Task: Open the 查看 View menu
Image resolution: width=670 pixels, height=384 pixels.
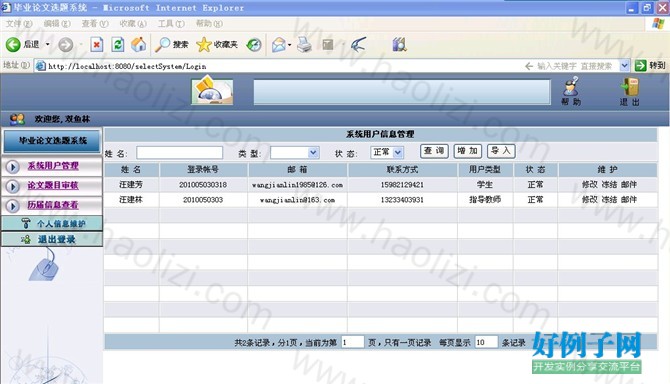Action: (x=95, y=23)
